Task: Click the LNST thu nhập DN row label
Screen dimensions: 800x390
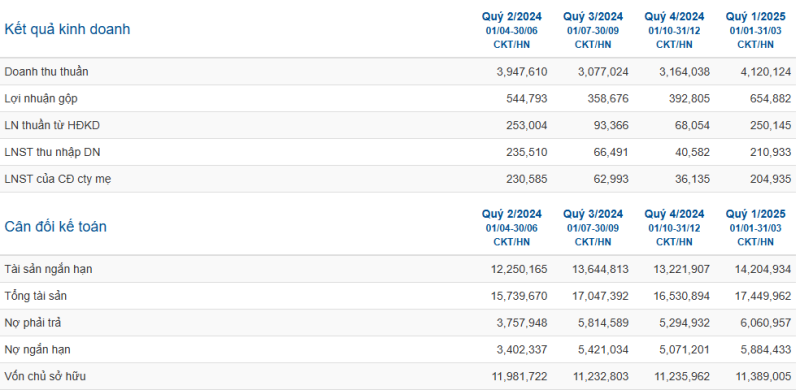Action: tap(49, 153)
